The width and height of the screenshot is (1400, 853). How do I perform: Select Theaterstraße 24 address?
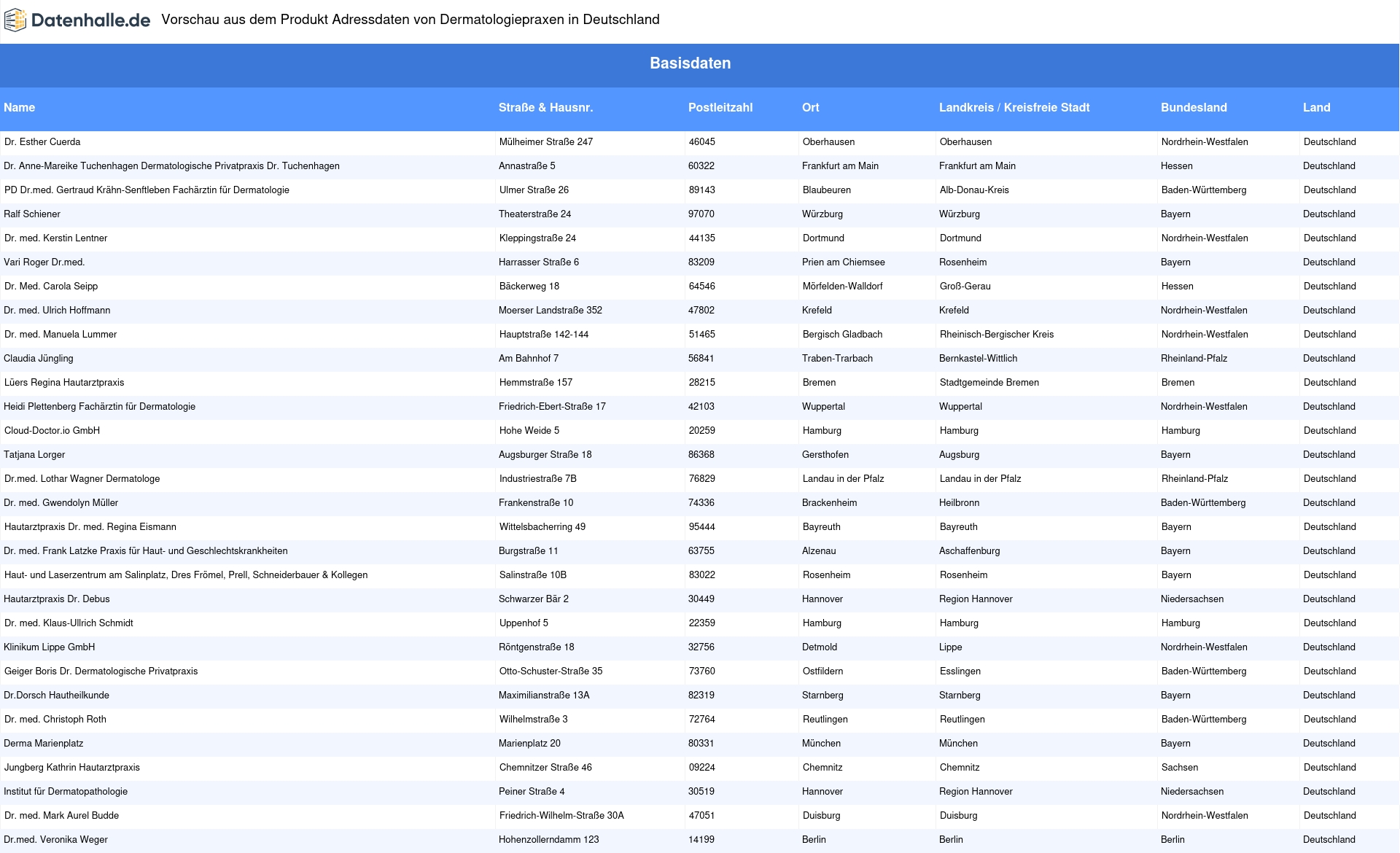click(535, 214)
